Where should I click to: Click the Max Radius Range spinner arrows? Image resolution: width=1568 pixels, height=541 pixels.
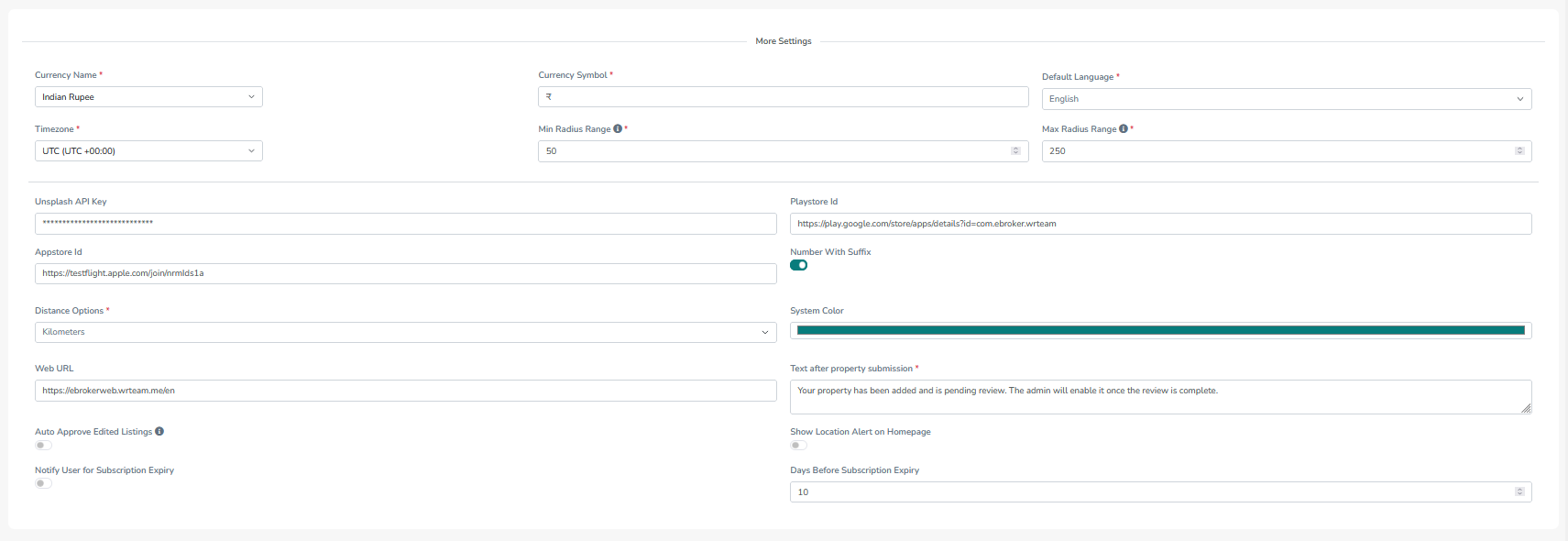point(1519,151)
